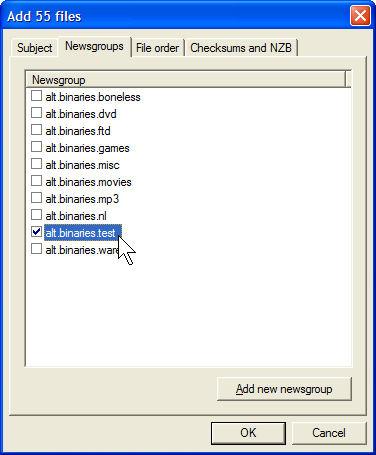This screenshot has width=376, height=455.
Task: Check the alt.binaries.games checkbox
Action: pyautogui.click(x=36, y=147)
